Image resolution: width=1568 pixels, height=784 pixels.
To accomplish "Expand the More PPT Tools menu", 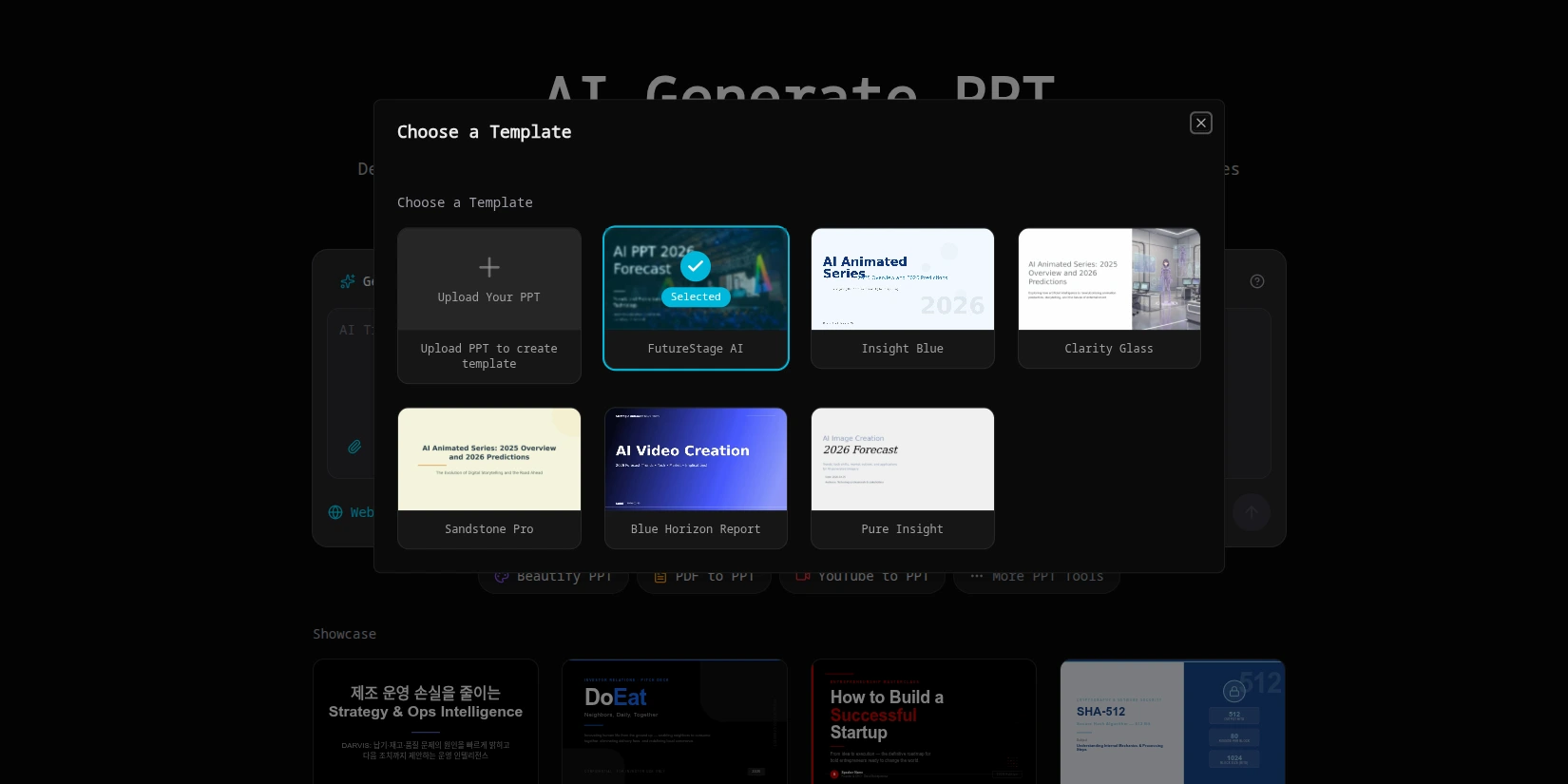I will pyautogui.click(x=1036, y=577).
